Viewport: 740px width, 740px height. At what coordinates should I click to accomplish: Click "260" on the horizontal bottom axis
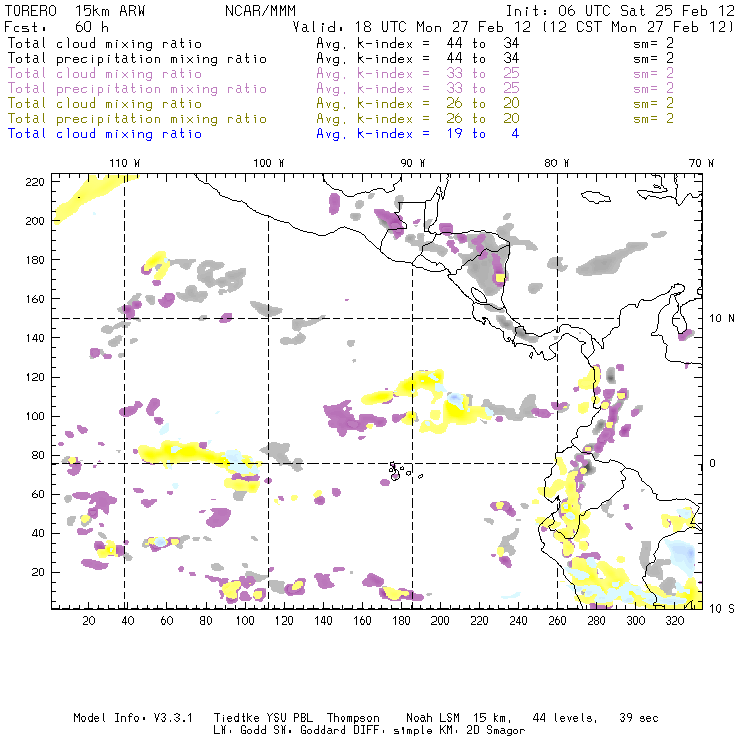(x=557, y=621)
